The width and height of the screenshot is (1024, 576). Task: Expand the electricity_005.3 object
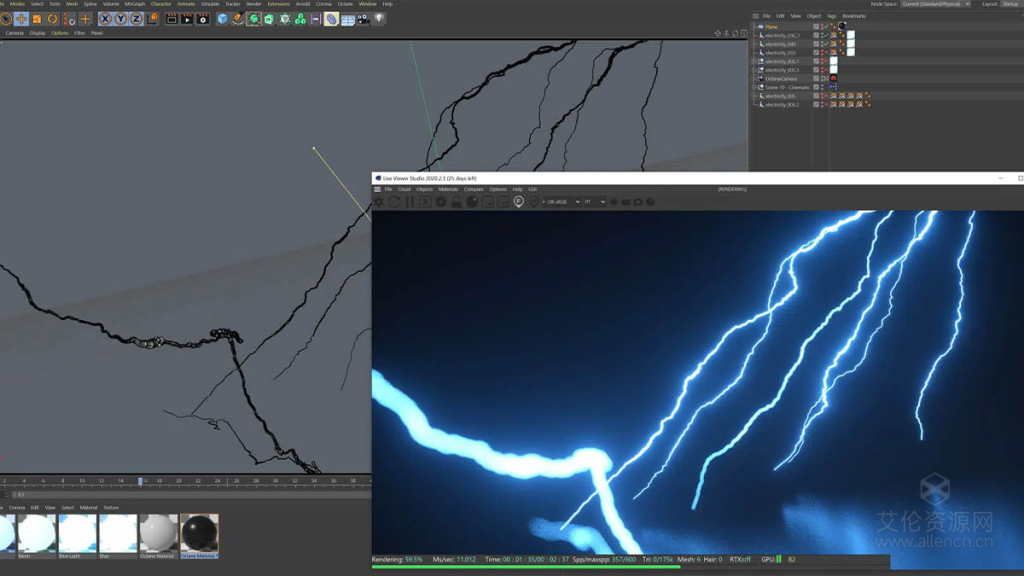coord(754,70)
